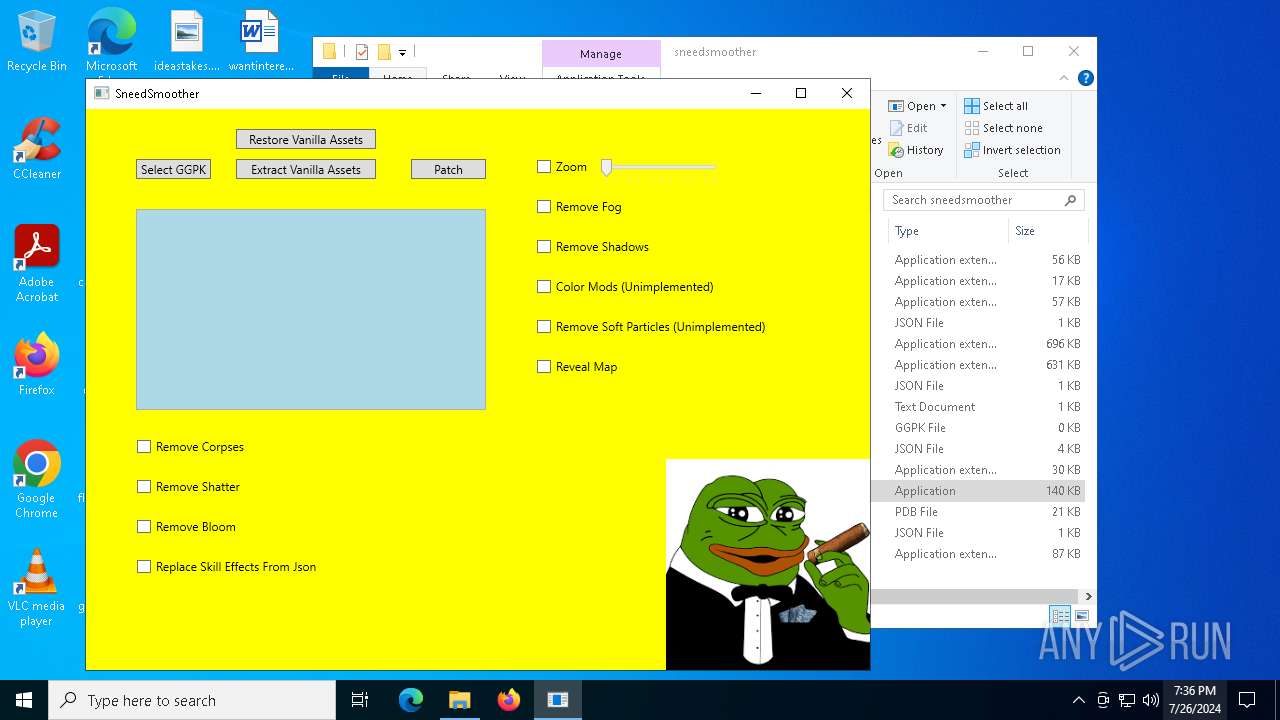1280x720 pixels.
Task: Click History in Explorer ribbon
Action: [x=916, y=150]
